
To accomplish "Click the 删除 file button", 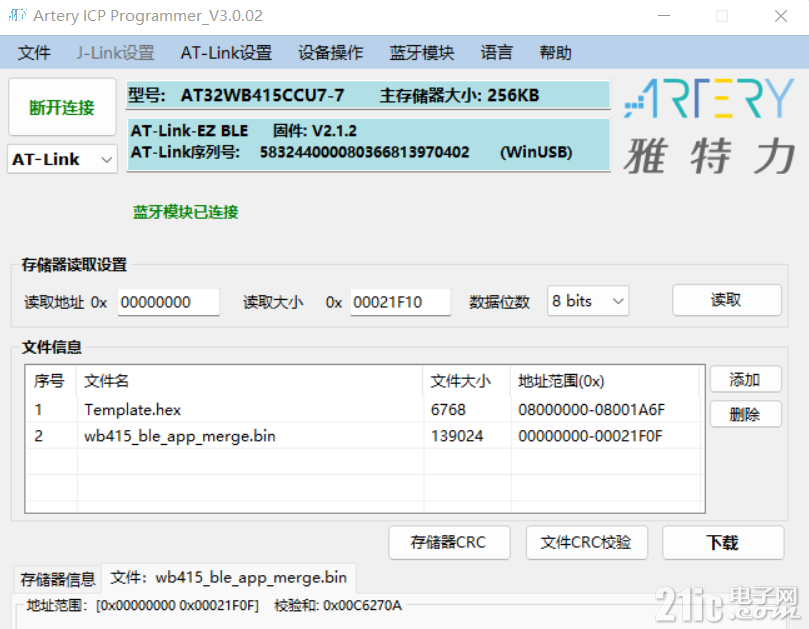I will [745, 414].
